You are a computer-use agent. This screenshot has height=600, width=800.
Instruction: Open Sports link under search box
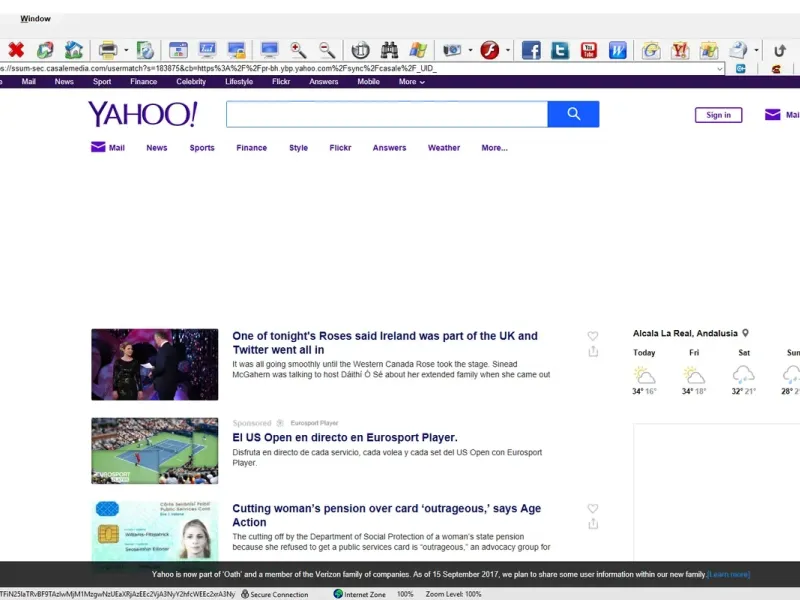click(202, 148)
